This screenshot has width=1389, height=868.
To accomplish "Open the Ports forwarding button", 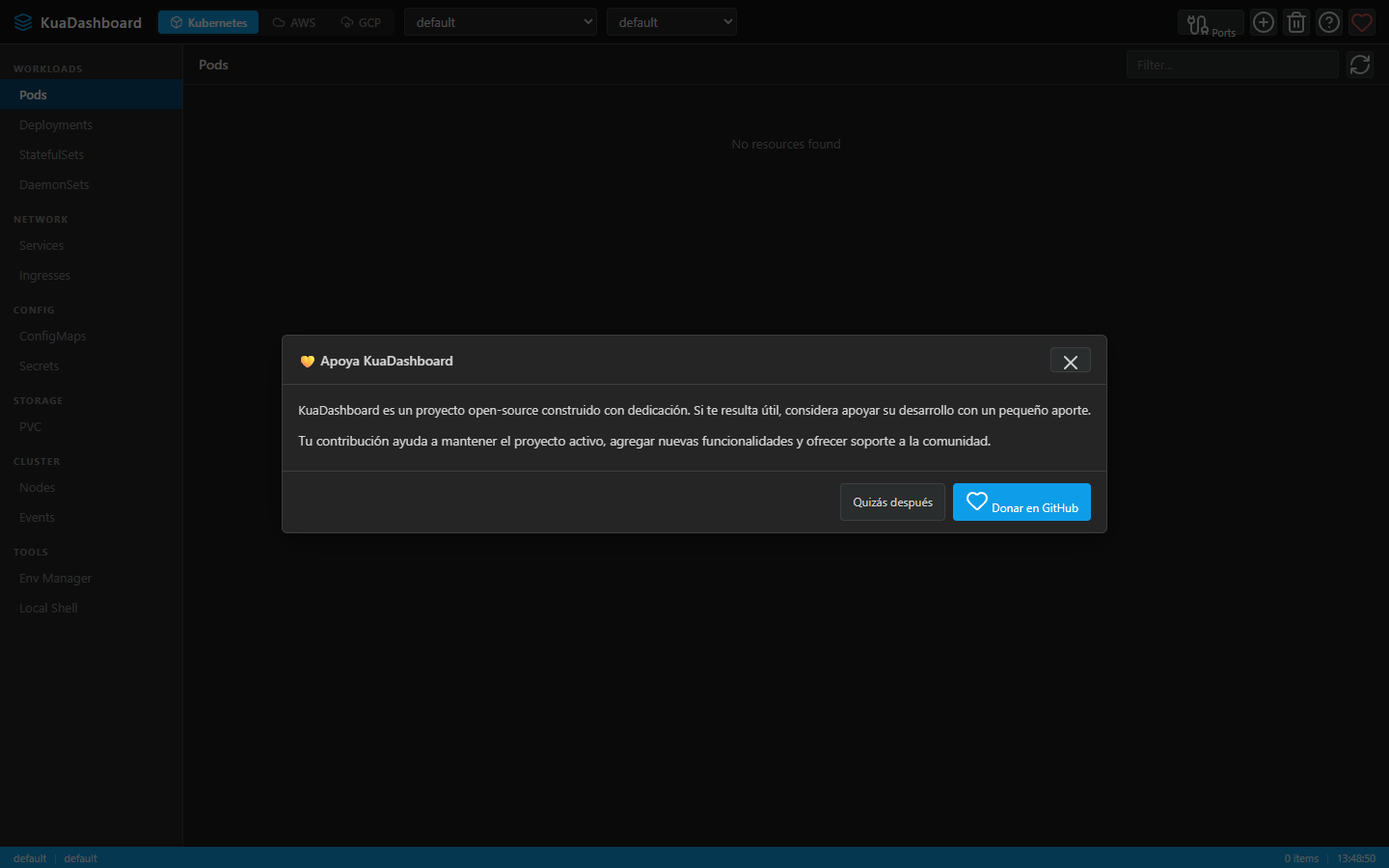I will [x=1211, y=23].
